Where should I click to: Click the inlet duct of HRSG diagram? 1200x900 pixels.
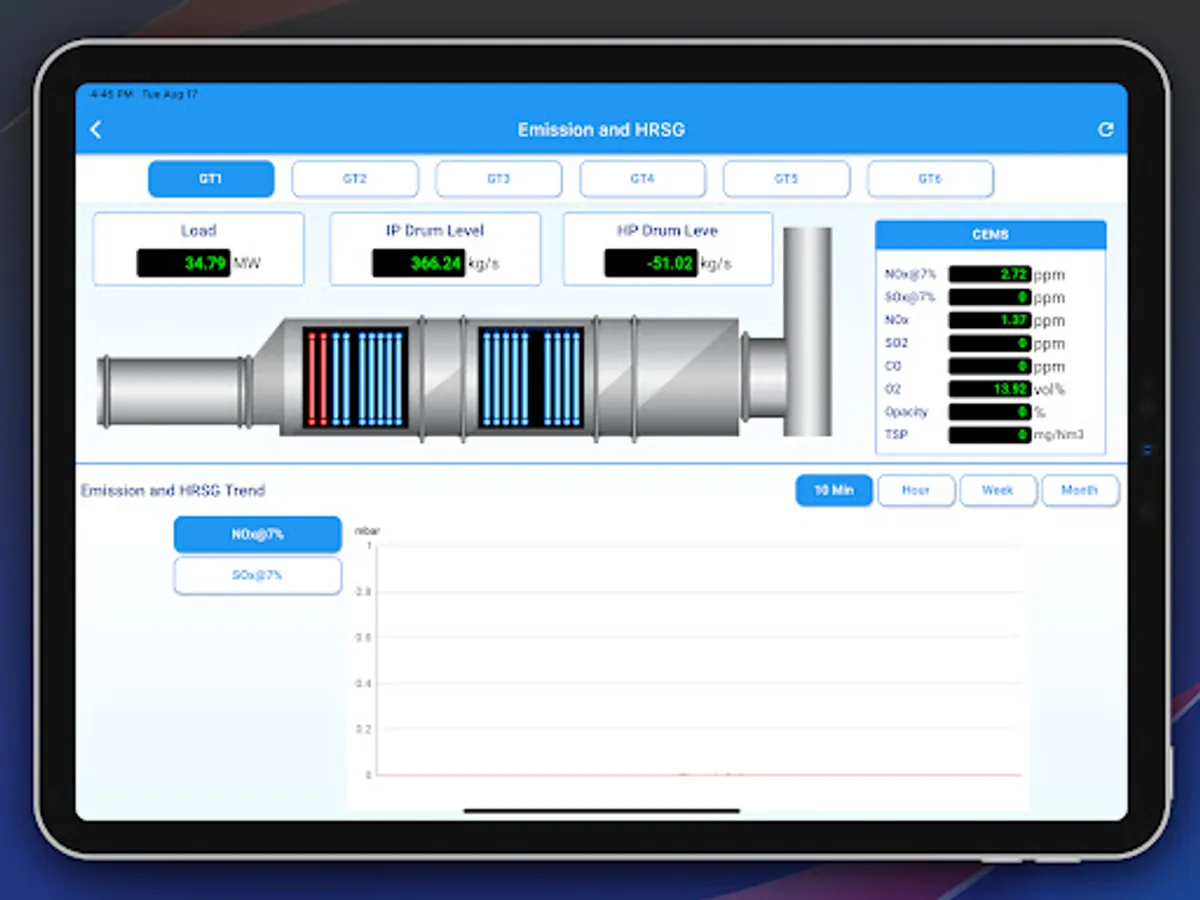tap(175, 392)
